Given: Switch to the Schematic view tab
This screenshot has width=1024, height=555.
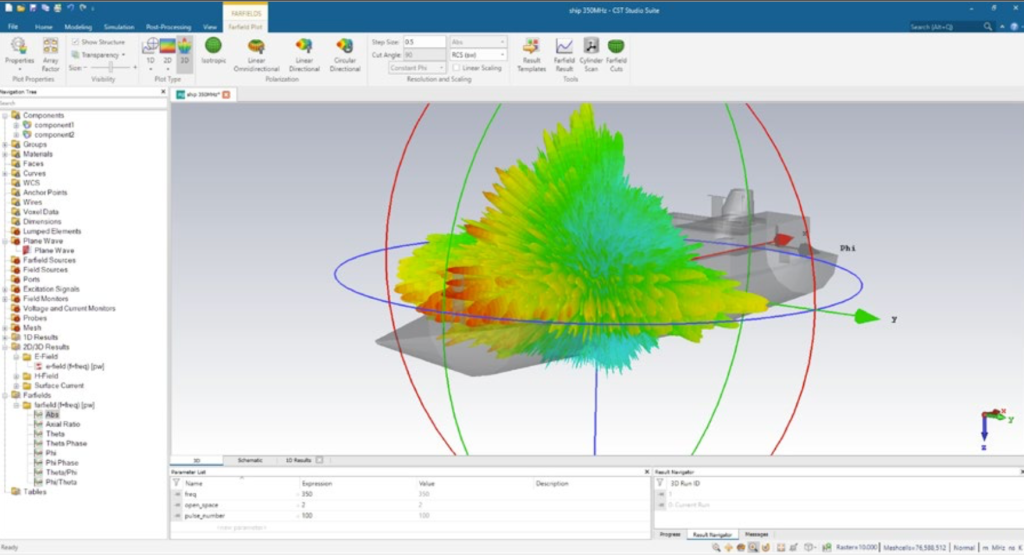Looking at the screenshot, I should (250, 460).
